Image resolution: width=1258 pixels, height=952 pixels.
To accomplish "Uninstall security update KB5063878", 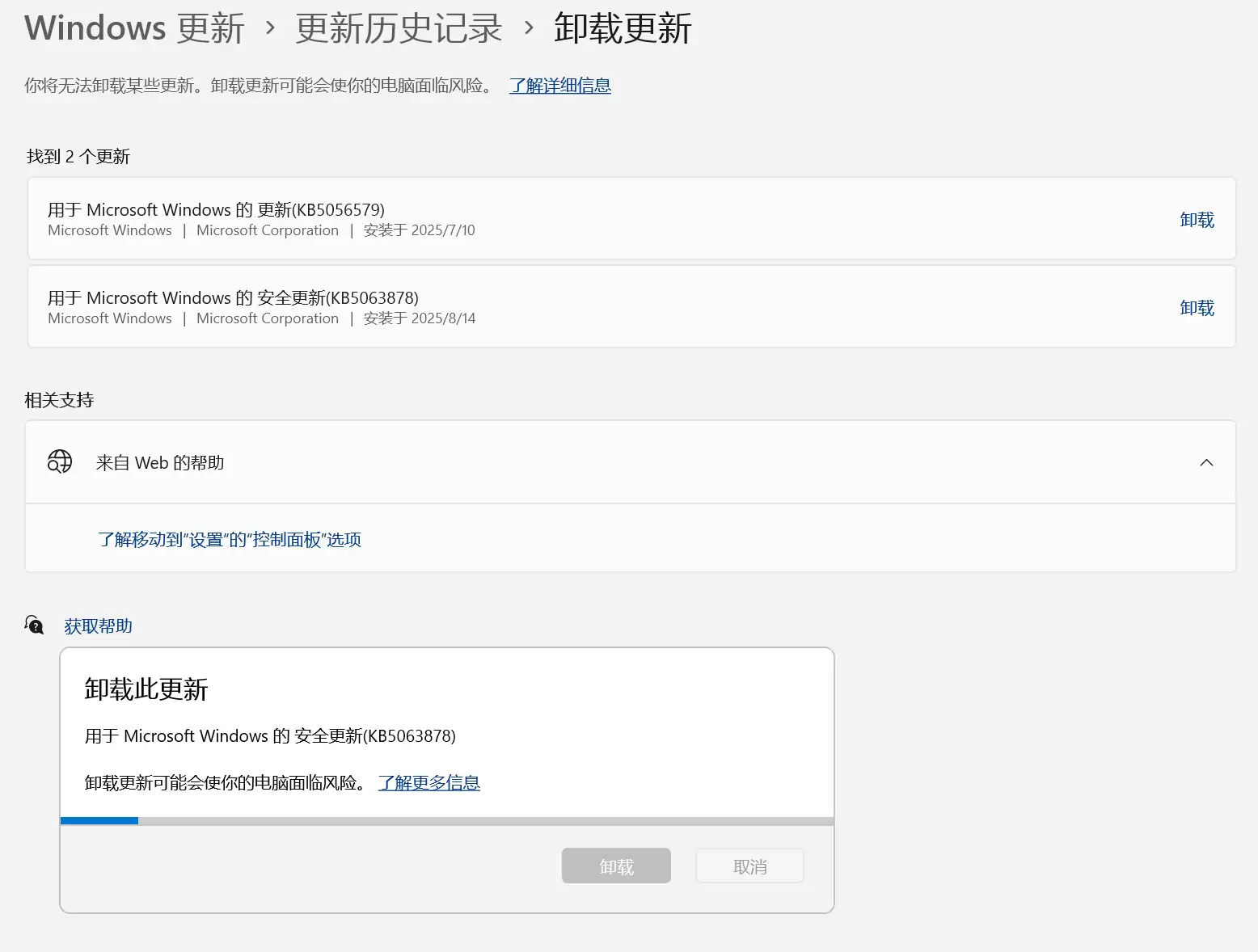I will click(x=1197, y=307).
